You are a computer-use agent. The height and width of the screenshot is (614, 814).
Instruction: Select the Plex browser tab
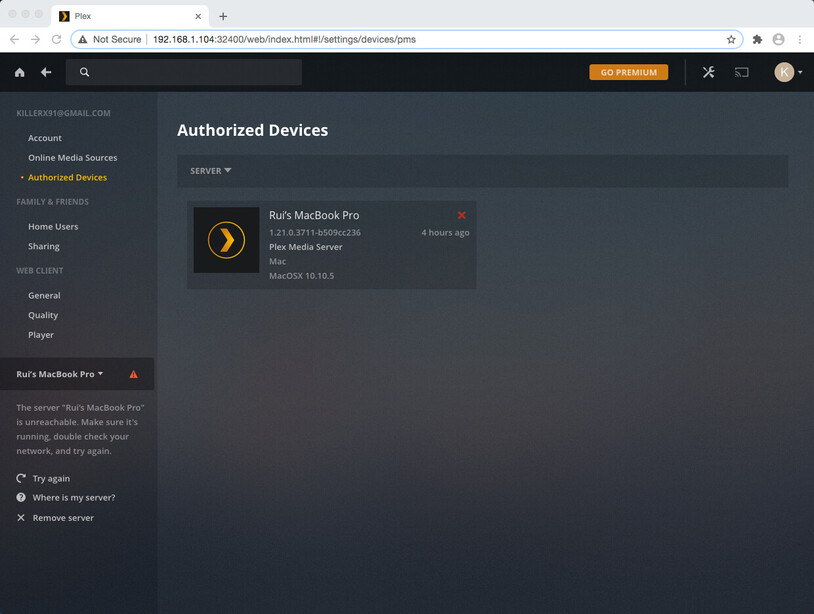tap(130, 16)
